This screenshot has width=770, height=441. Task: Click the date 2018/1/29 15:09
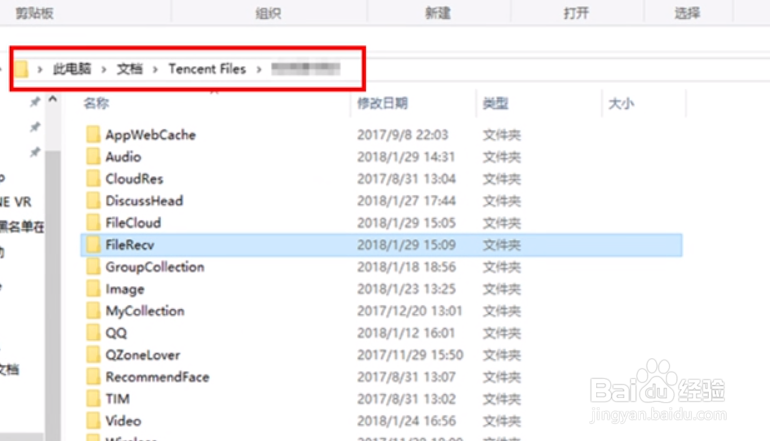pyautogui.click(x=407, y=245)
